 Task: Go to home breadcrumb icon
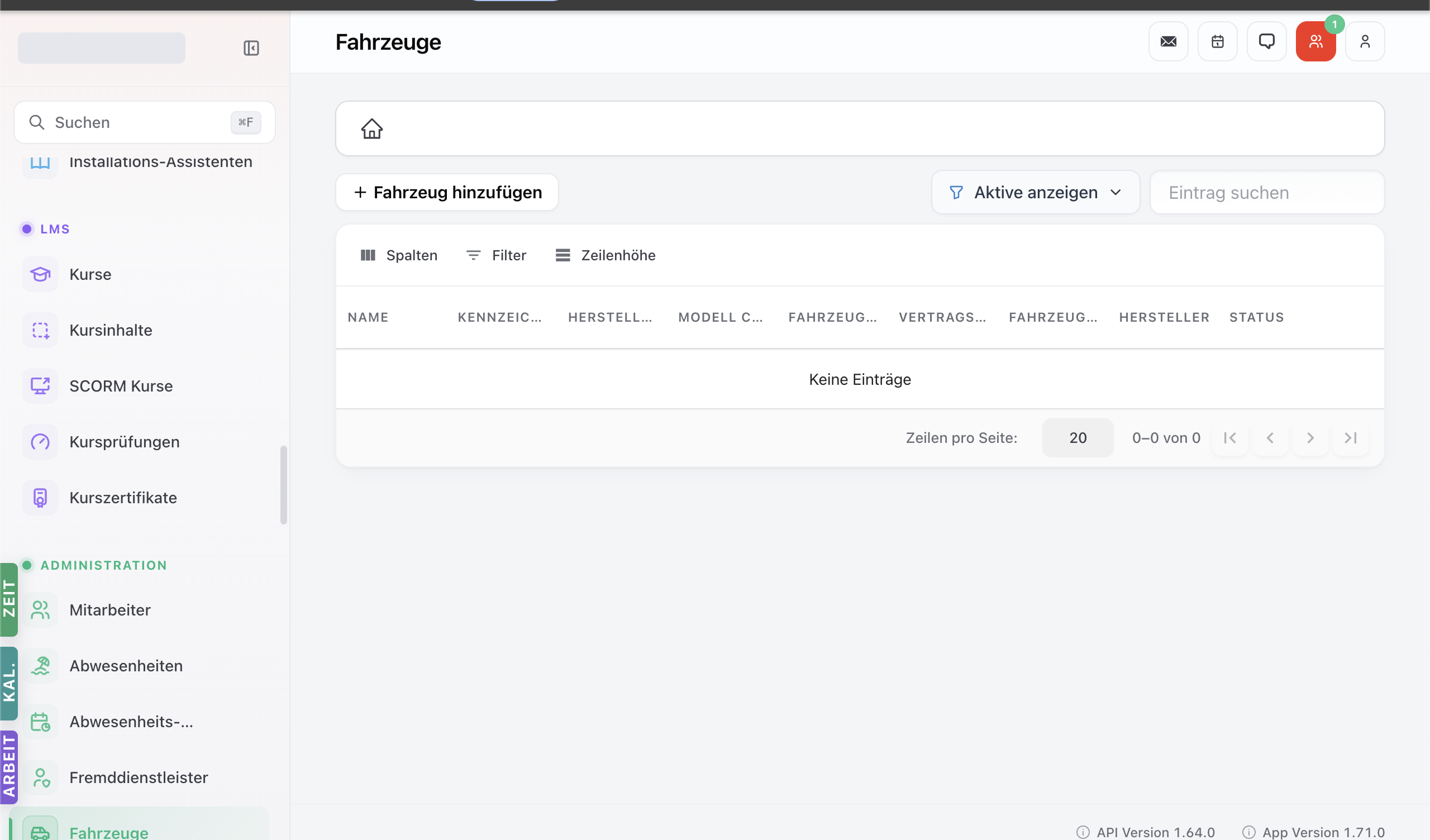click(371, 128)
